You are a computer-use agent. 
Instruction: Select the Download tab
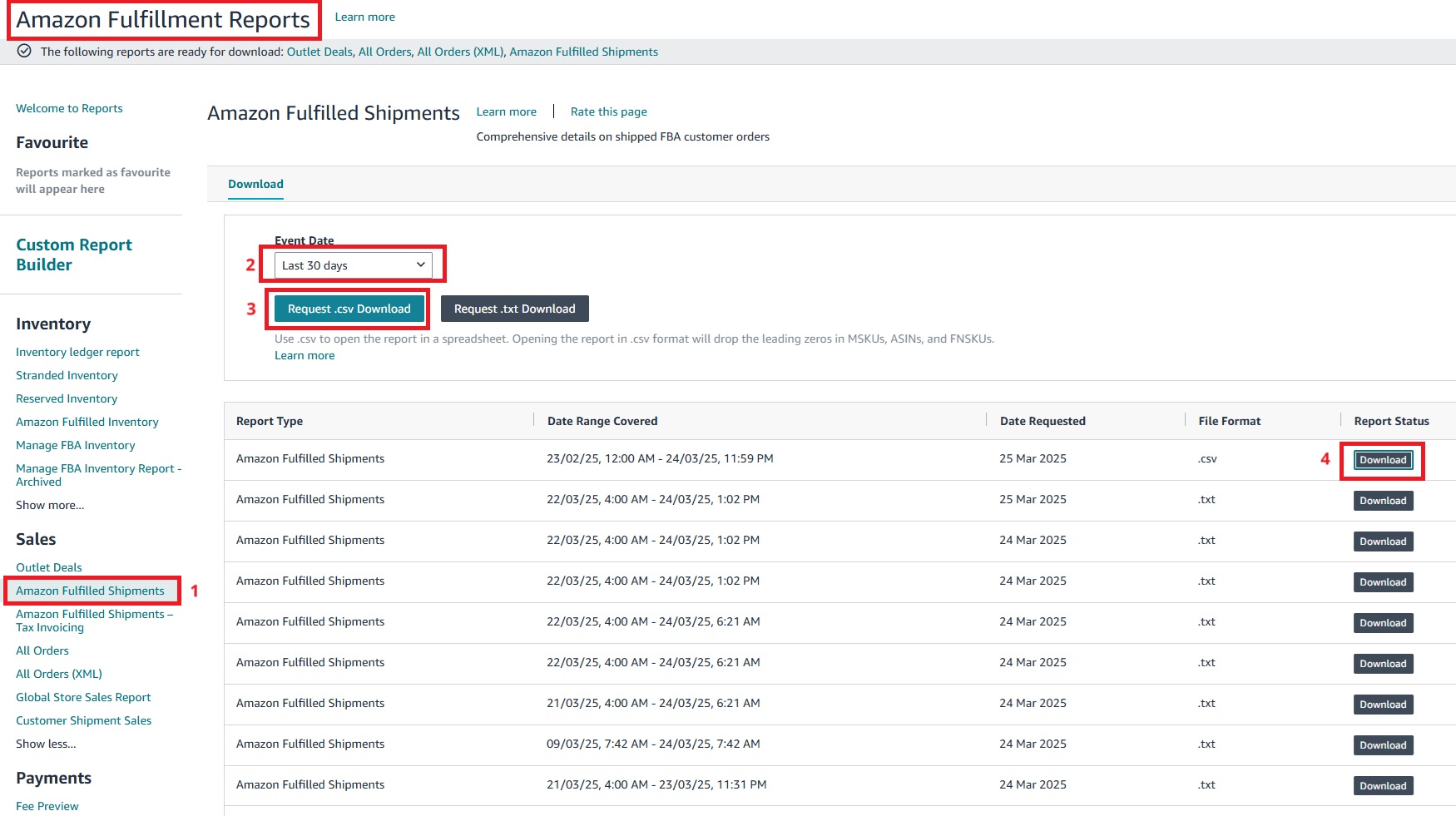(255, 184)
